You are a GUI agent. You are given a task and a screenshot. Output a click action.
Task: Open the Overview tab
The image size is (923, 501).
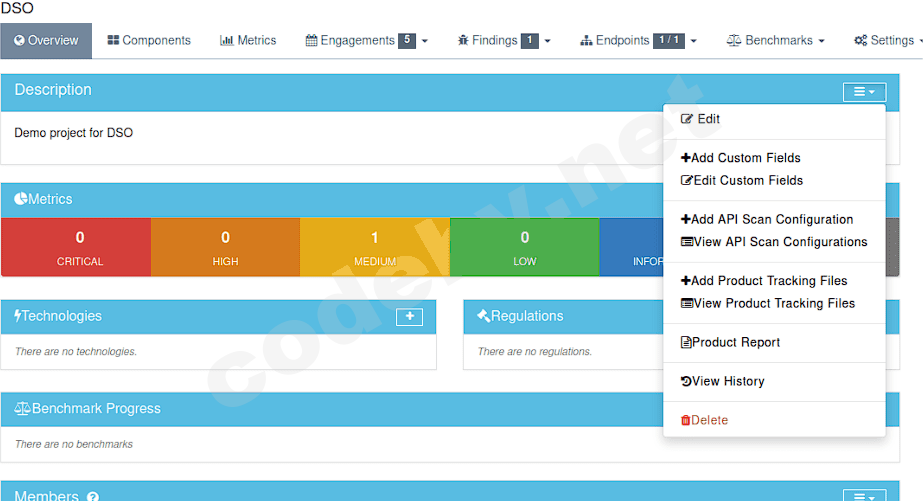click(46, 41)
